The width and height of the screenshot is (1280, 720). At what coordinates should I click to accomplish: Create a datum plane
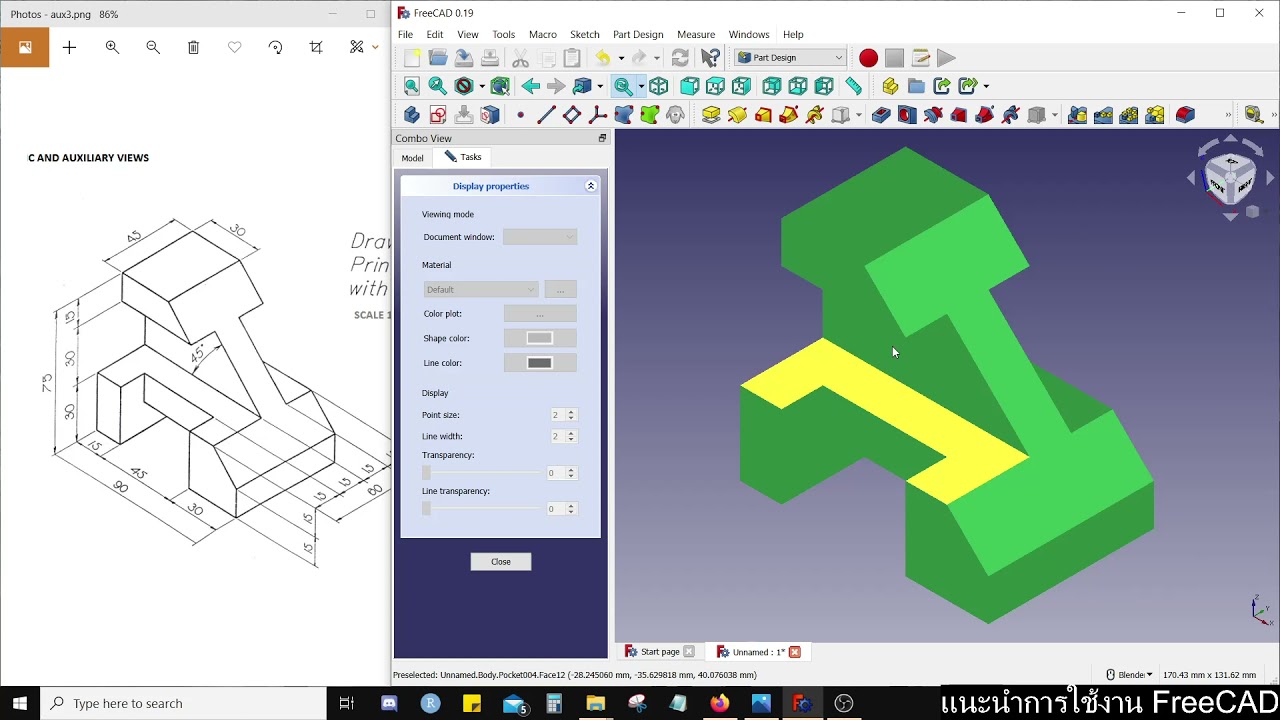pos(572,115)
